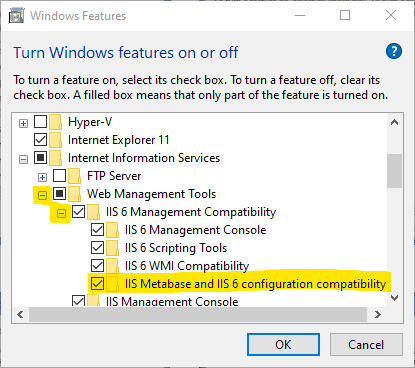Click the vertical scrollbar down arrow
This screenshot has height=368, width=415.
395,298
